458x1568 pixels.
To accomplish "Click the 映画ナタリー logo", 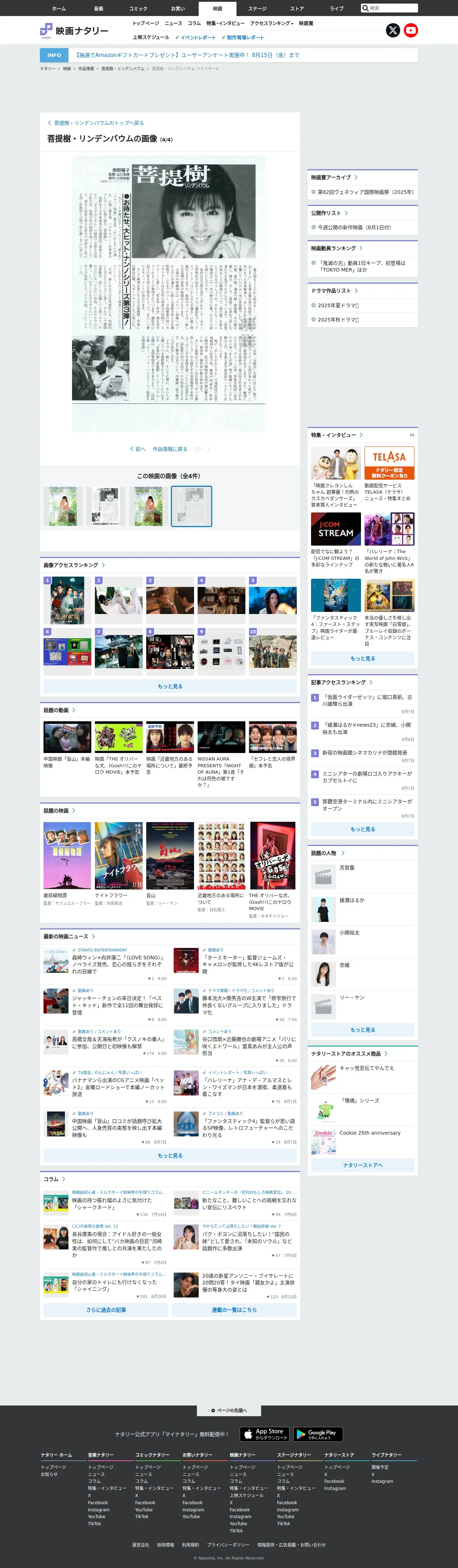I will 74,30.
